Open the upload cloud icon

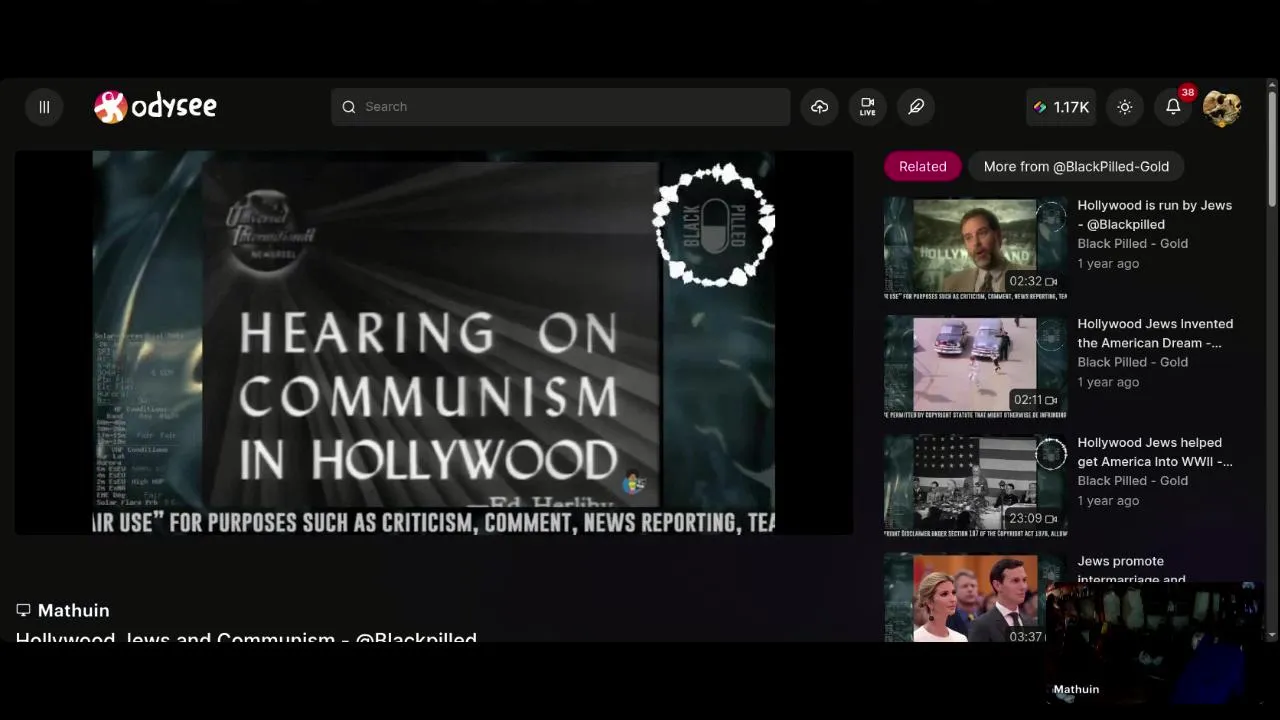click(820, 107)
